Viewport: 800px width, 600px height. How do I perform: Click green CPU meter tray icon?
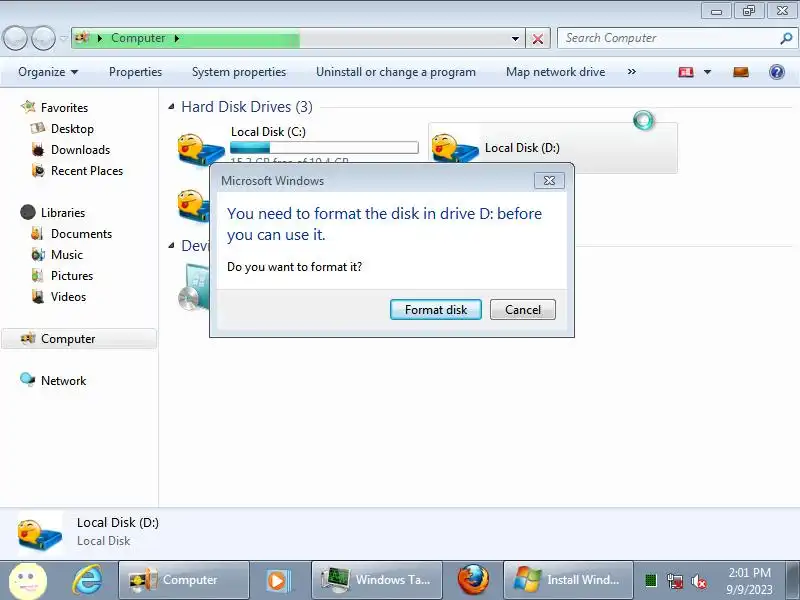click(x=651, y=581)
